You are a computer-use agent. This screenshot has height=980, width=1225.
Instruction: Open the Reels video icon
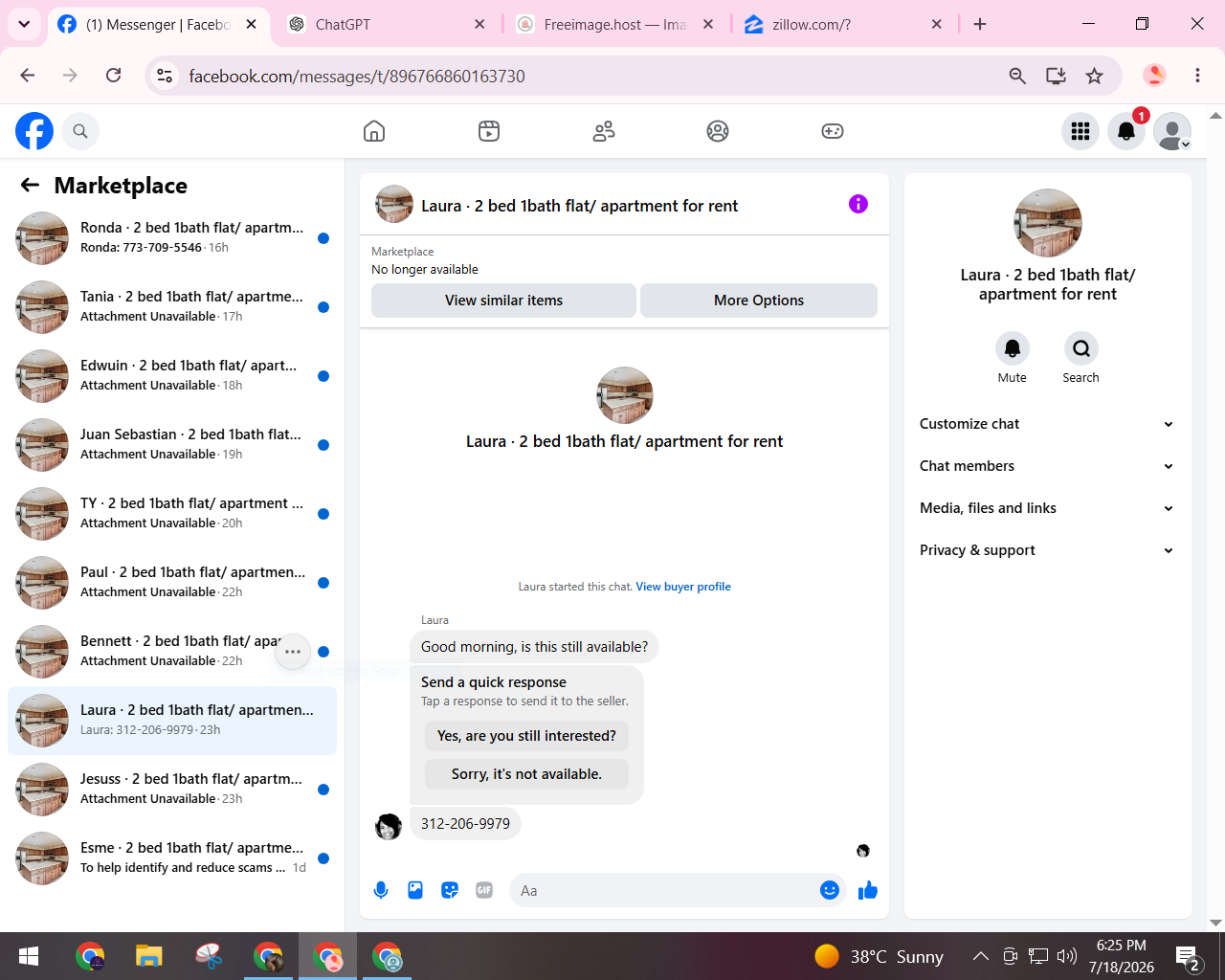(x=489, y=131)
